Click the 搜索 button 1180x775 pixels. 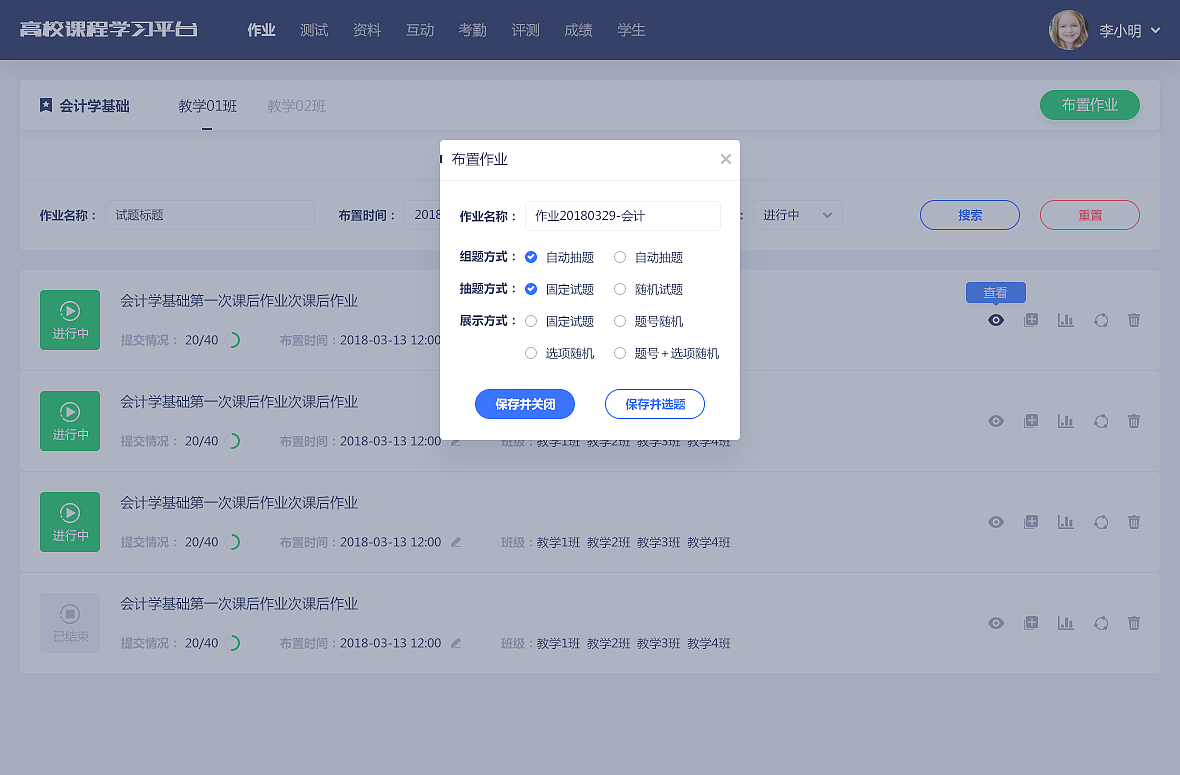[970, 215]
